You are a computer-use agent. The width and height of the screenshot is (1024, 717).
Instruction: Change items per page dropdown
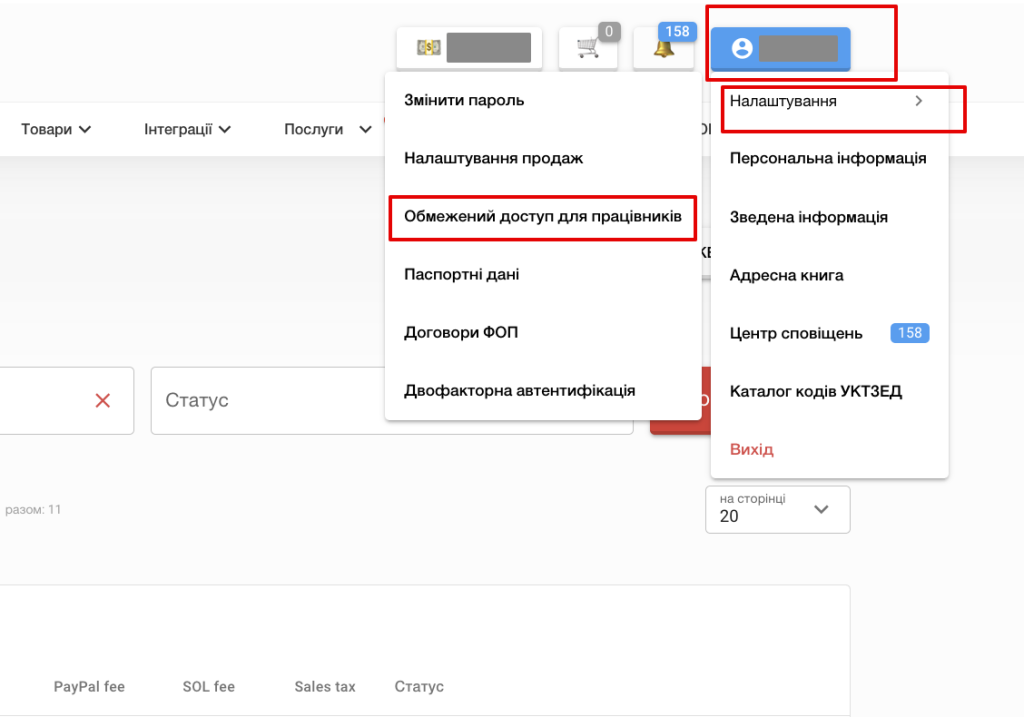click(778, 509)
